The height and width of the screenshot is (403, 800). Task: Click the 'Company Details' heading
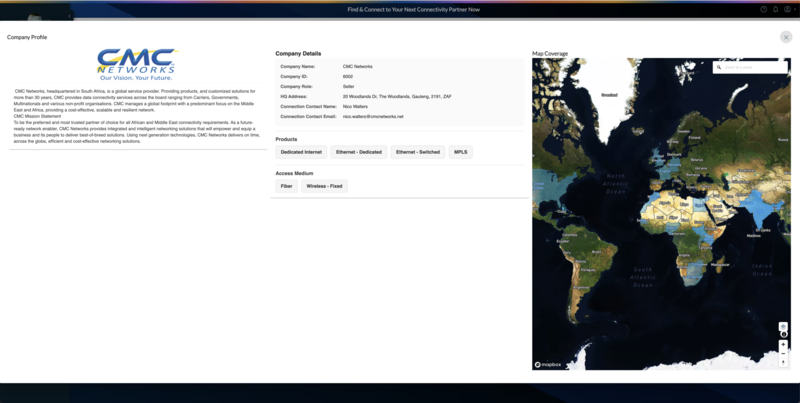[x=298, y=54]
